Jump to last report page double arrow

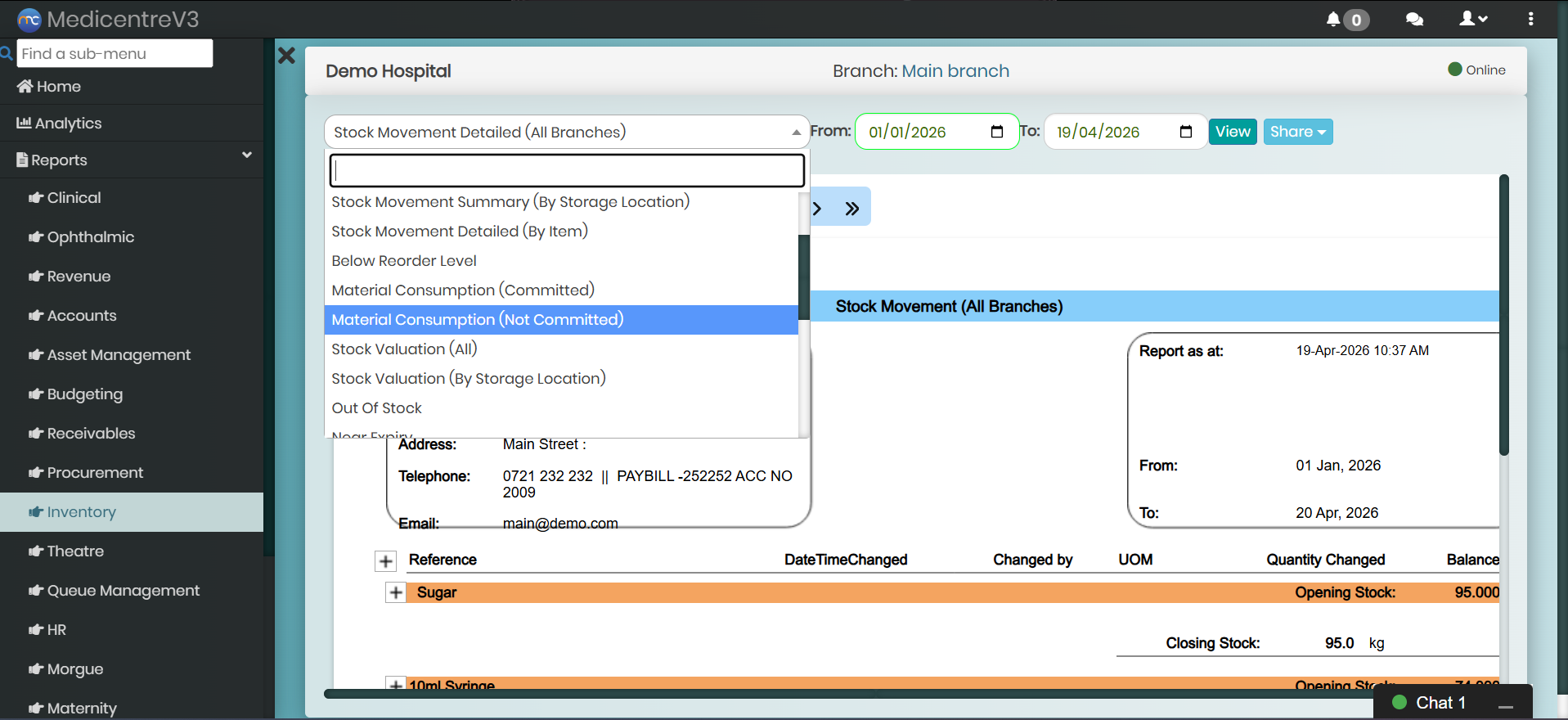tap(851, 209)
